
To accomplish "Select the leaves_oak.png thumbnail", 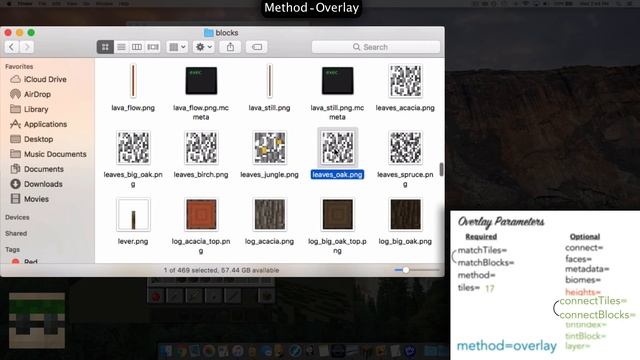I will pyautogui.click(x=338, y=147).
